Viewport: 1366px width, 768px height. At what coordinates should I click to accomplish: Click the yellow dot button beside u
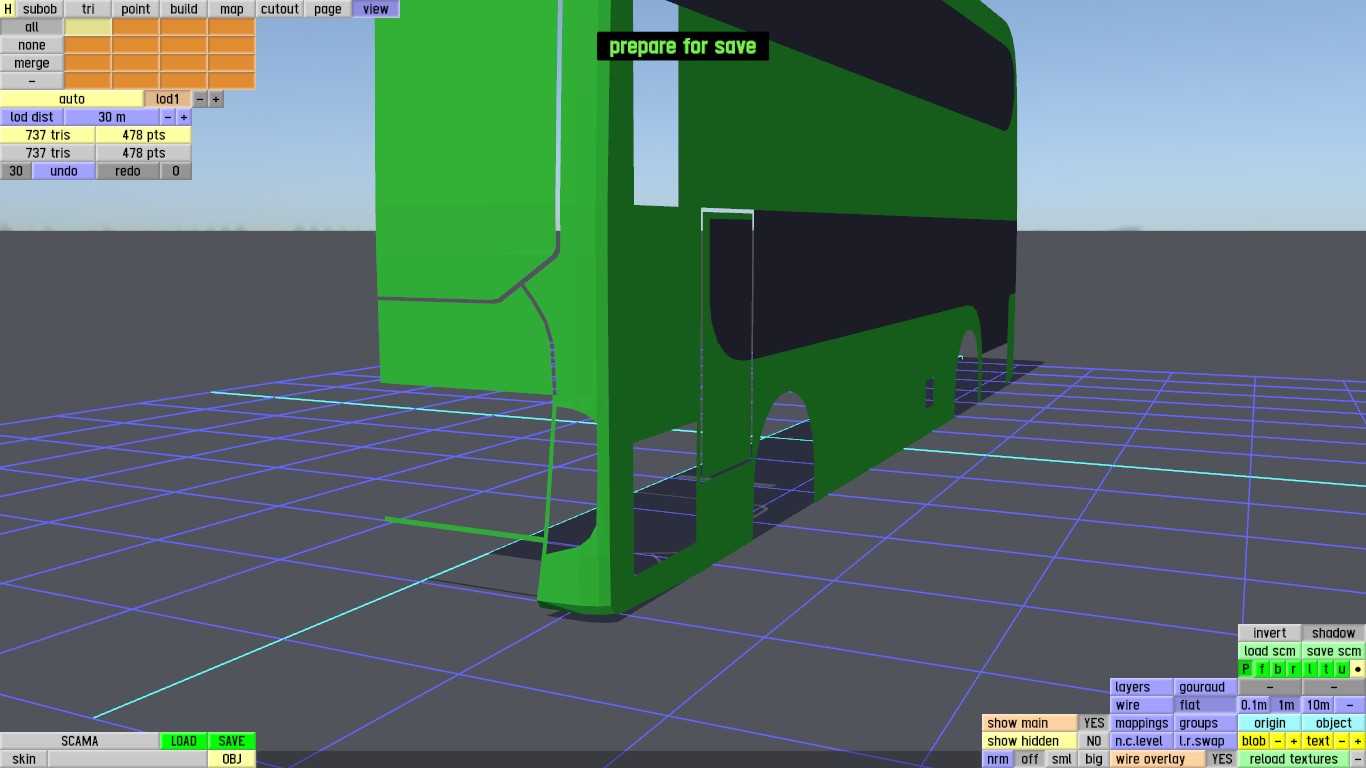point(1358,669)
